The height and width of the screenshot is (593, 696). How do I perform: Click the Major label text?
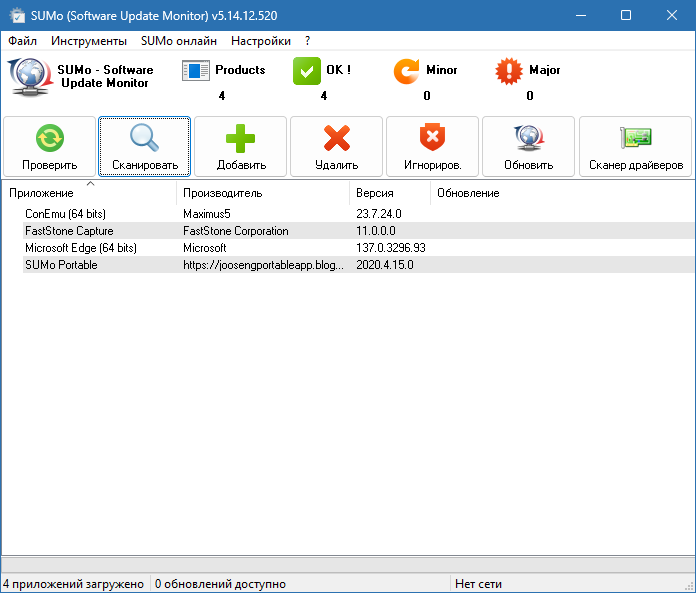pos(544,70)
